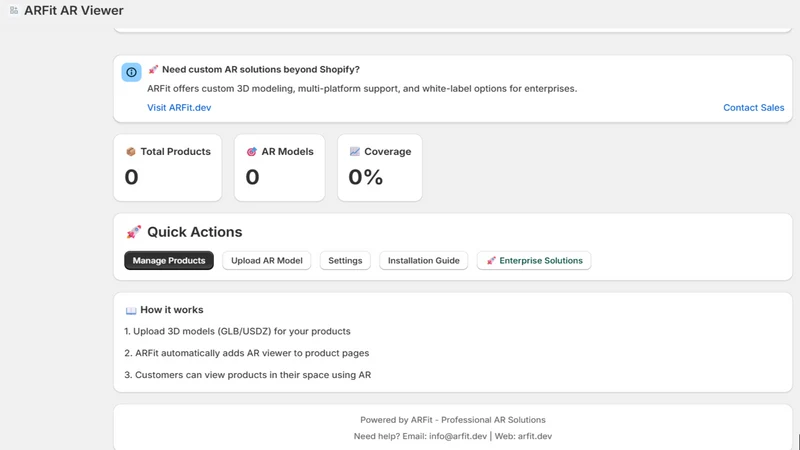Viewport: 800px width, 450px height.
Task: Click the info@arfit.dev email text
Action: 458,436
